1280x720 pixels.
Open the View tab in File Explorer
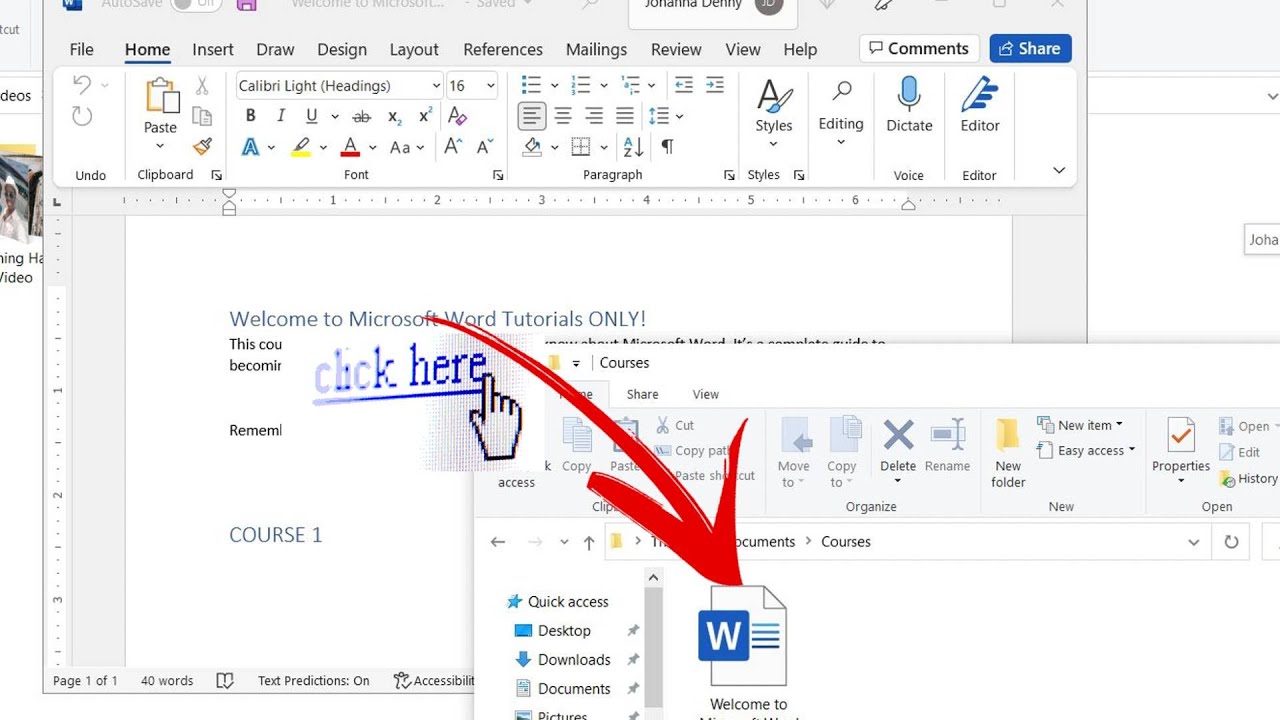pos(706,394)
